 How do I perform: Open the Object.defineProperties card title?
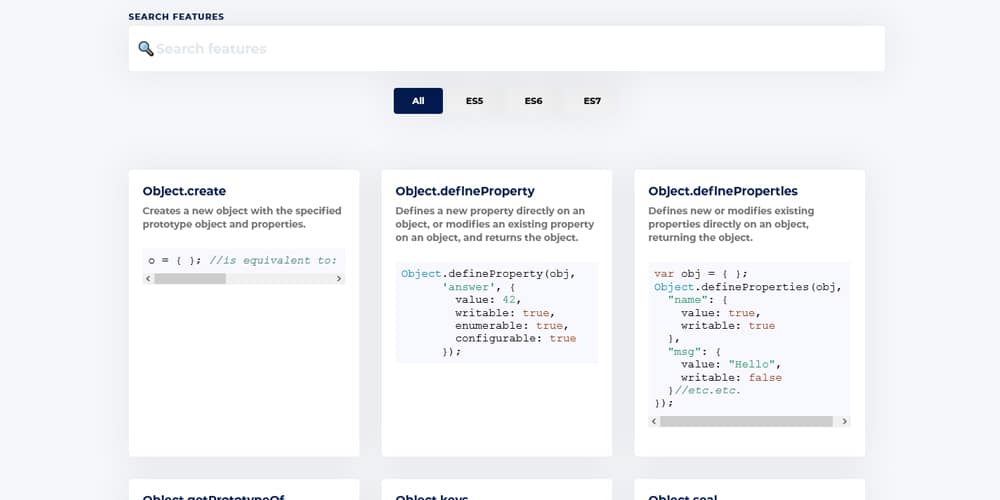pyautogui.click(x=723, y=191)
